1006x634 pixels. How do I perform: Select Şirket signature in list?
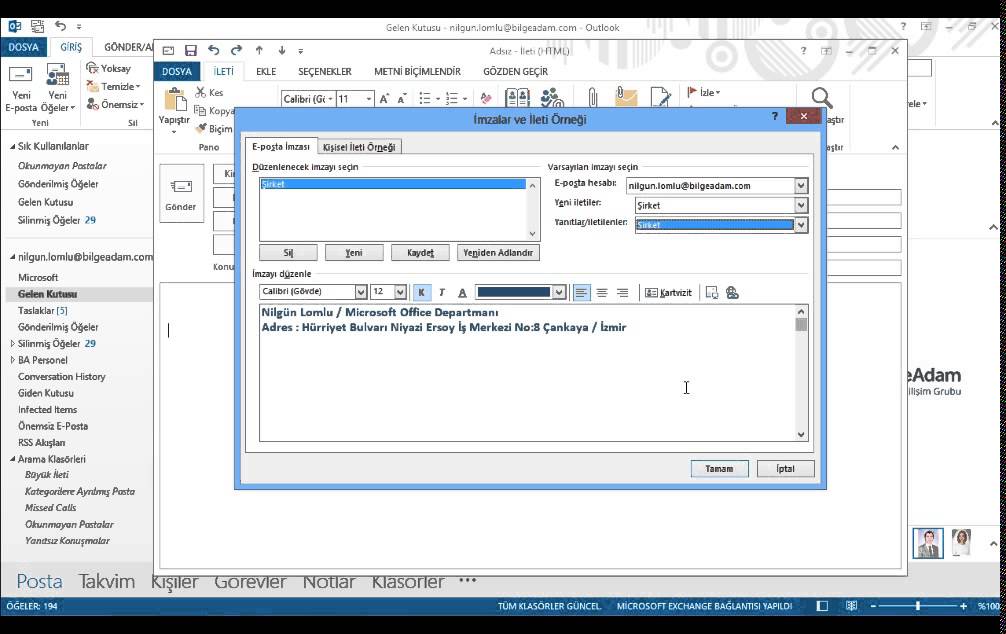[x=393, y=184]
